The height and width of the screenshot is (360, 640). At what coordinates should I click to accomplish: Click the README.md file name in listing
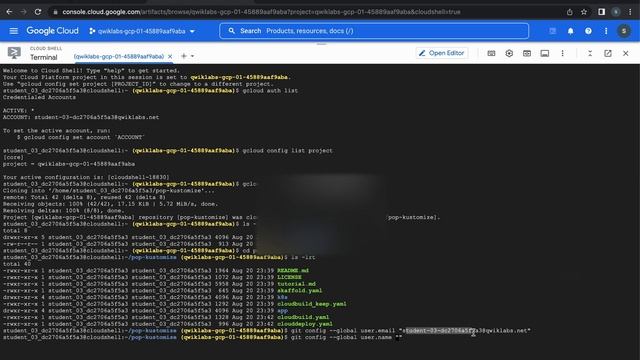293,271
